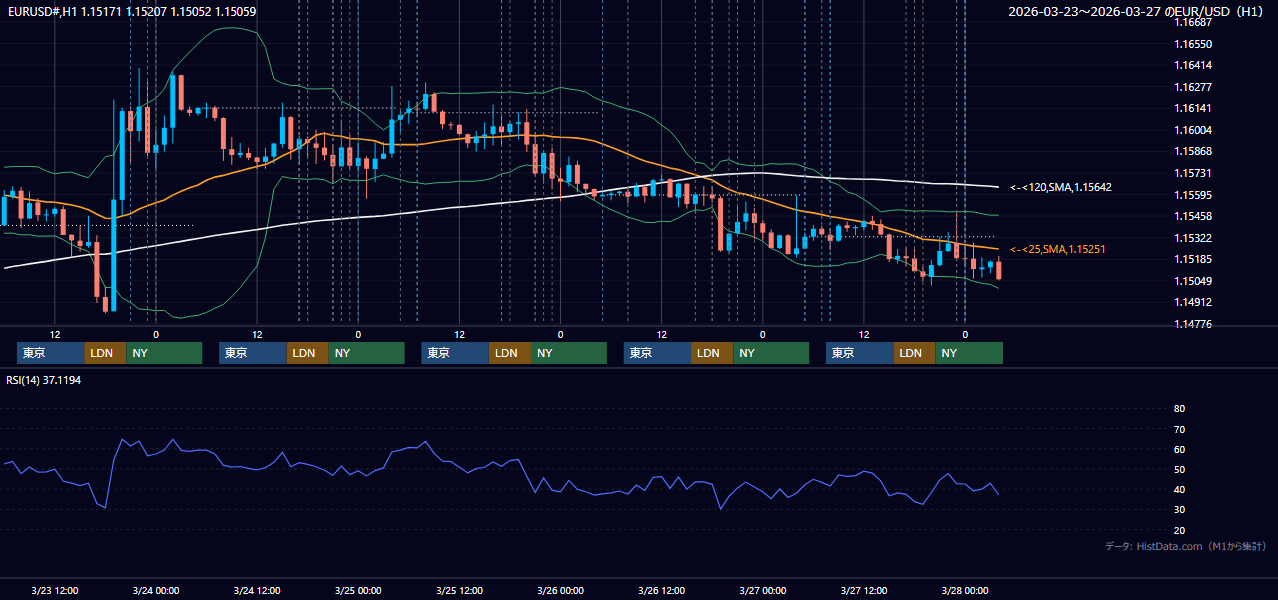Pick the 3/26 12:00 time axis label
The width and height of the screenshot is (1278, 600).
[x=661, y=590]
